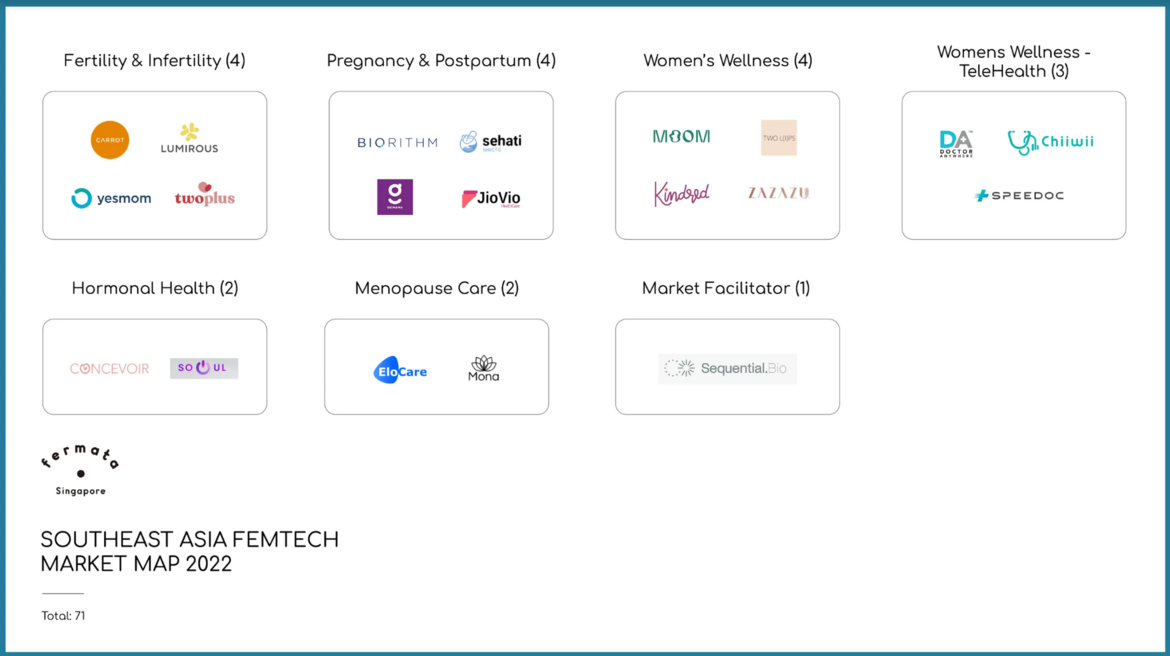1170x656 pixels.
Task: Click the Lumirous flower logo
Action: click(189, 139)
